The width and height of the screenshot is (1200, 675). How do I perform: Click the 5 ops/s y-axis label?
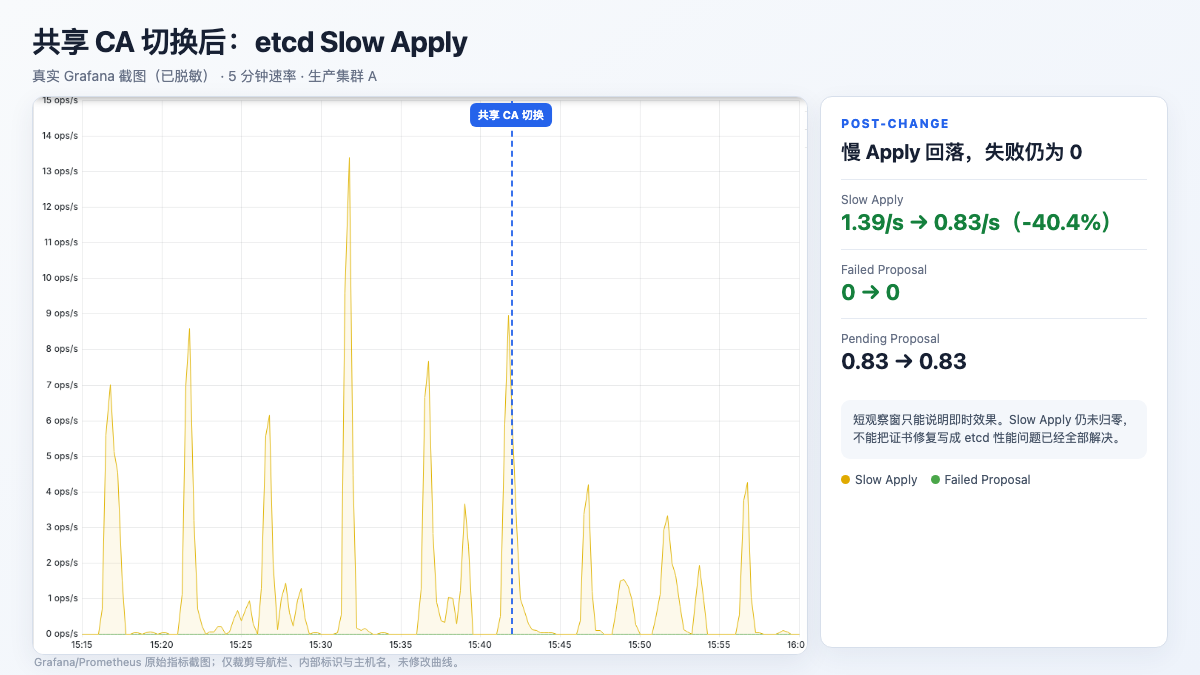click(62, 456)
